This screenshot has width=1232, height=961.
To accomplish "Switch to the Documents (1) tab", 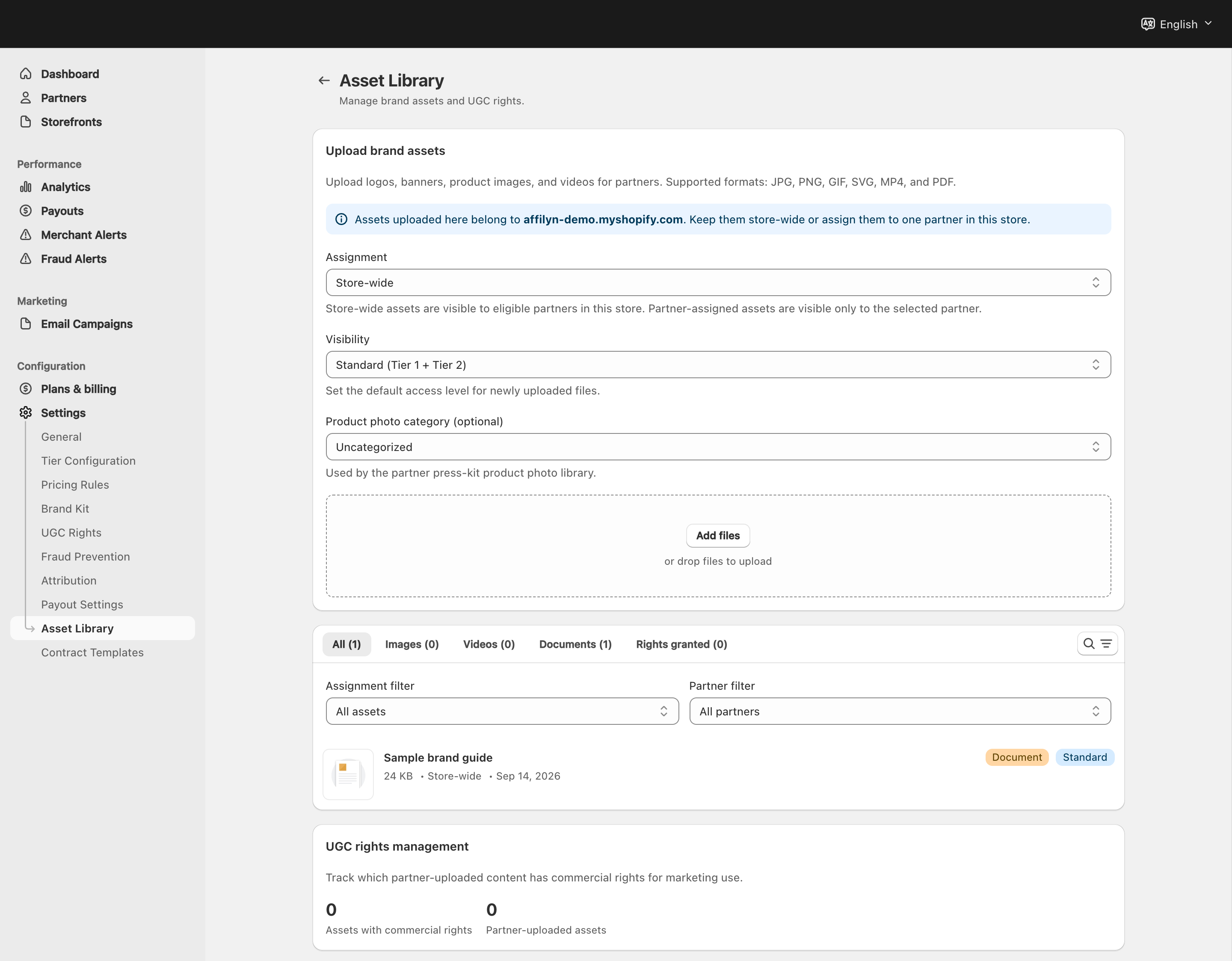I will click(575, 644).
